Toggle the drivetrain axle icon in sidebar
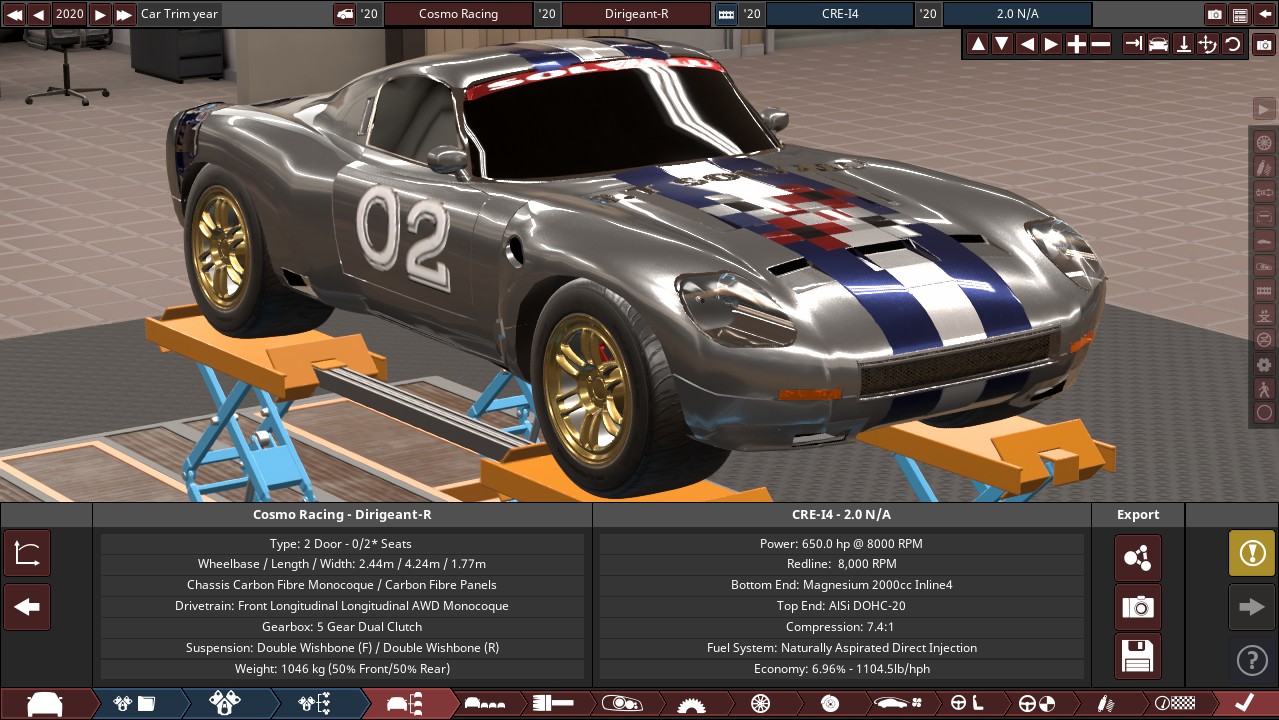1279x720 pixels. [x=1264, y=191]
